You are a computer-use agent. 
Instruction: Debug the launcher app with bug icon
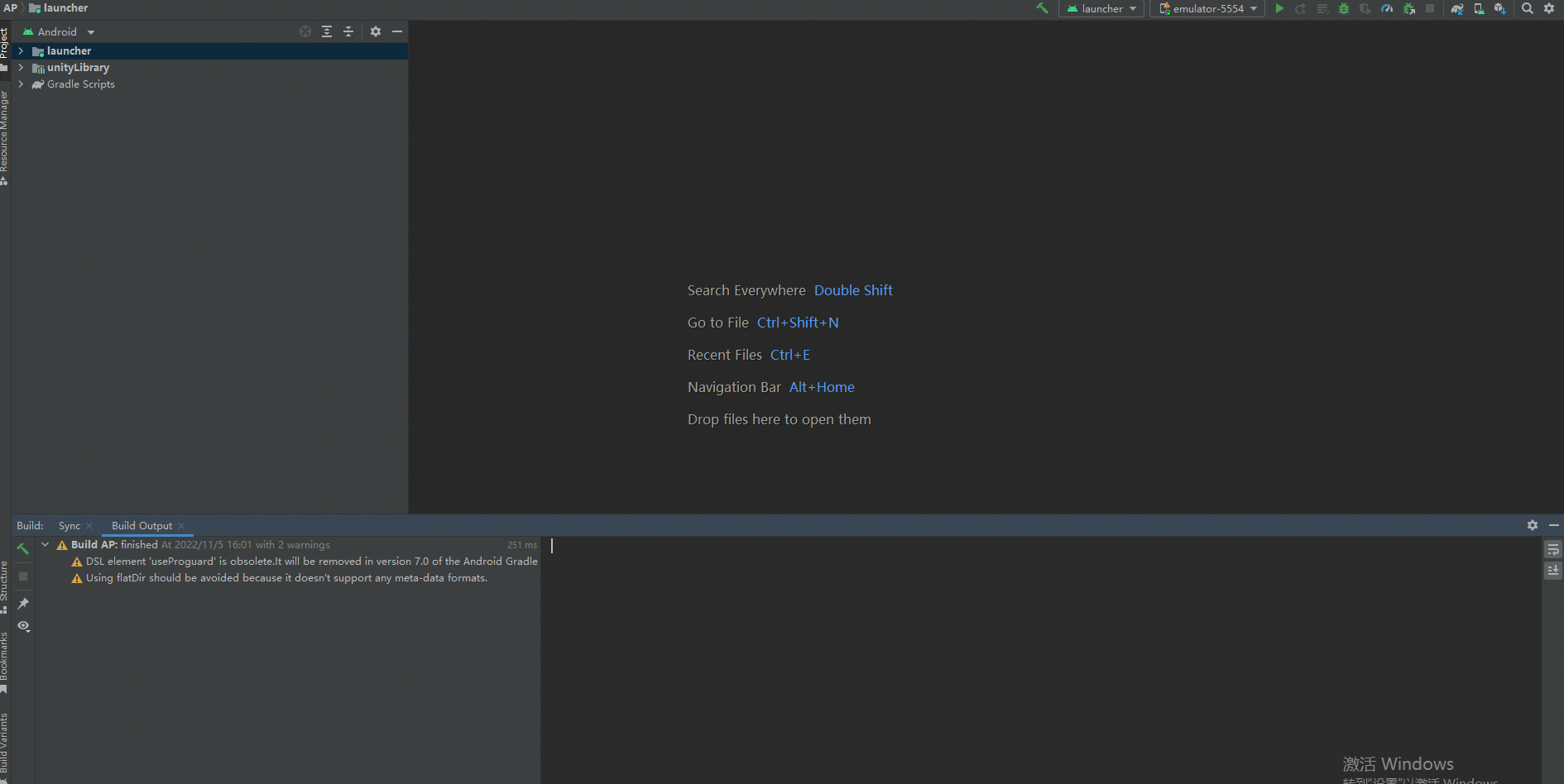[1344, 8]
